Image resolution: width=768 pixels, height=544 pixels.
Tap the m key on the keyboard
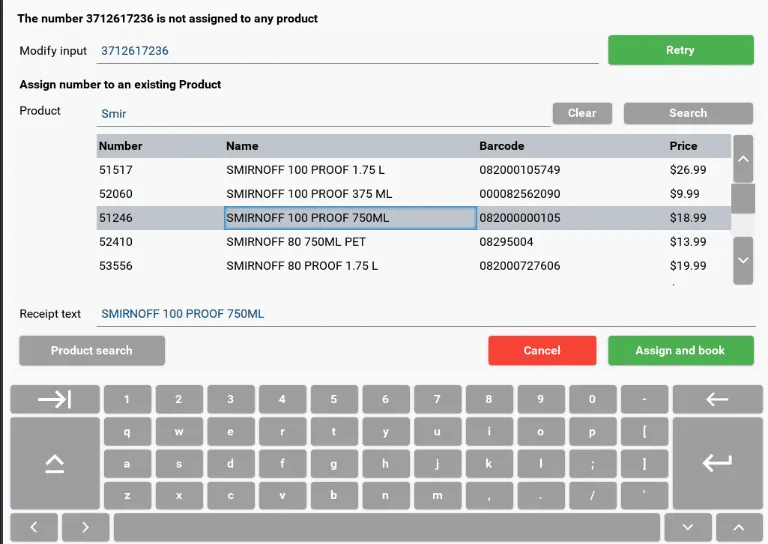(437, 496)
